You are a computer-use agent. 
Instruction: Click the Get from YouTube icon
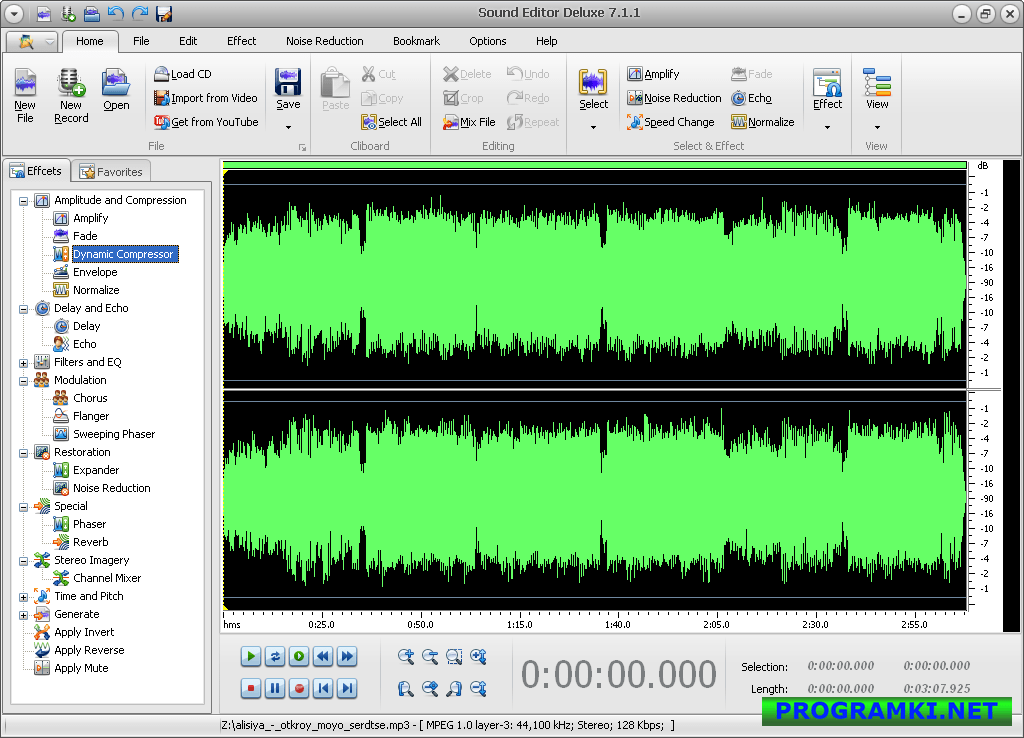coord(162,122)
